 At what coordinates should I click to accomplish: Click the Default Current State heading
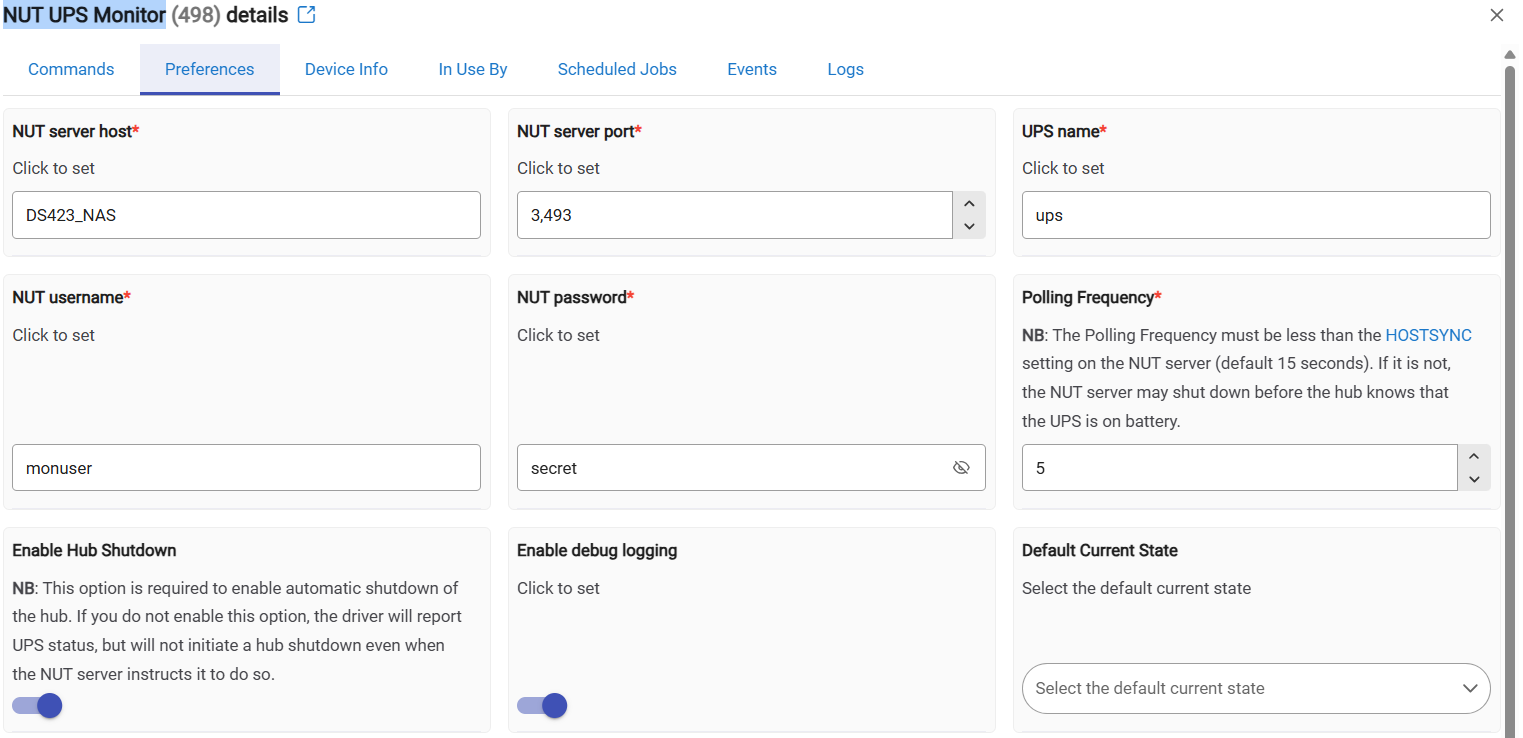[x=1100, y=550]
